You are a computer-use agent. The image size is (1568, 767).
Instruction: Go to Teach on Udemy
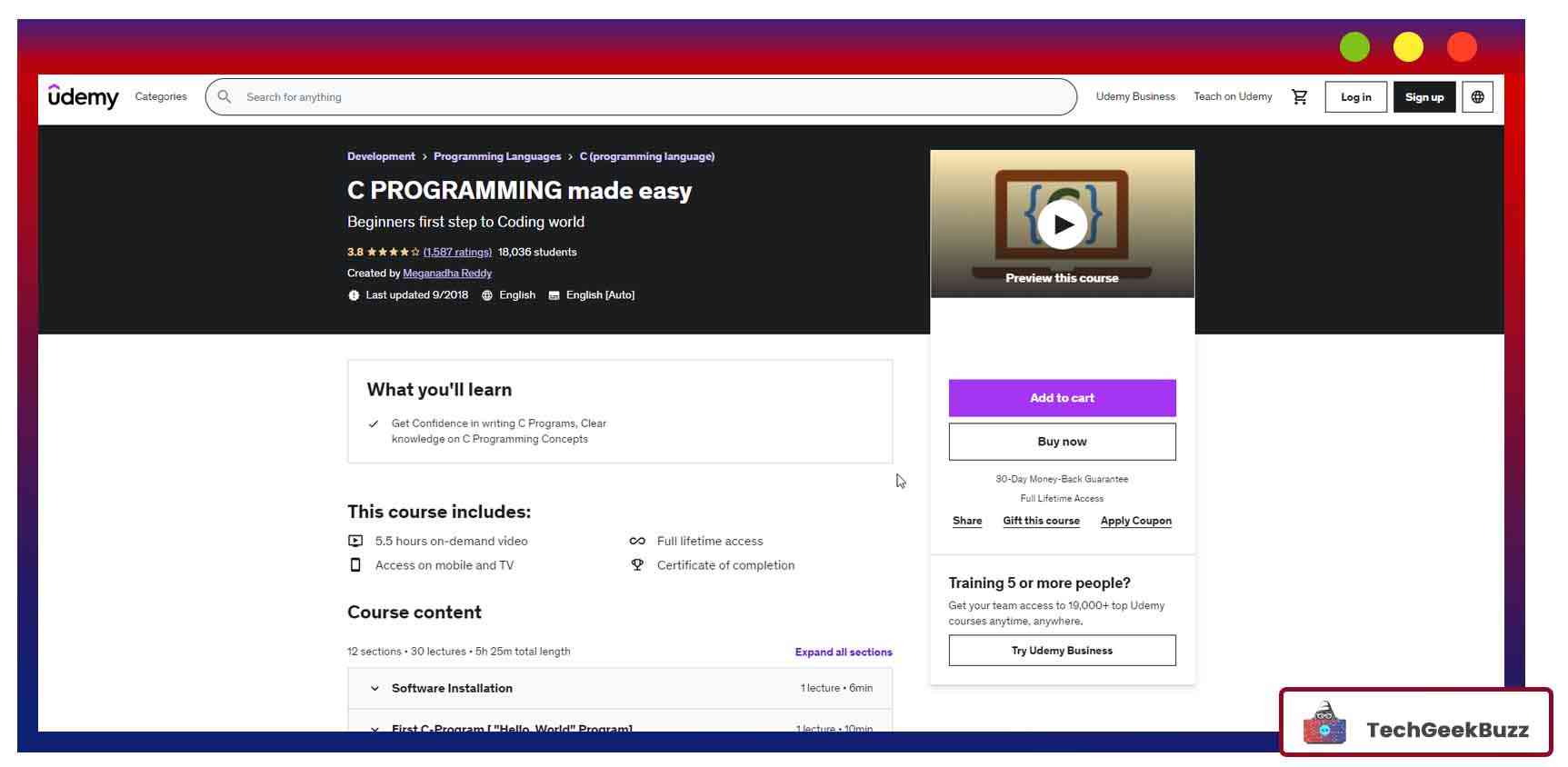pyautogui.click(x=1232, y=97)
